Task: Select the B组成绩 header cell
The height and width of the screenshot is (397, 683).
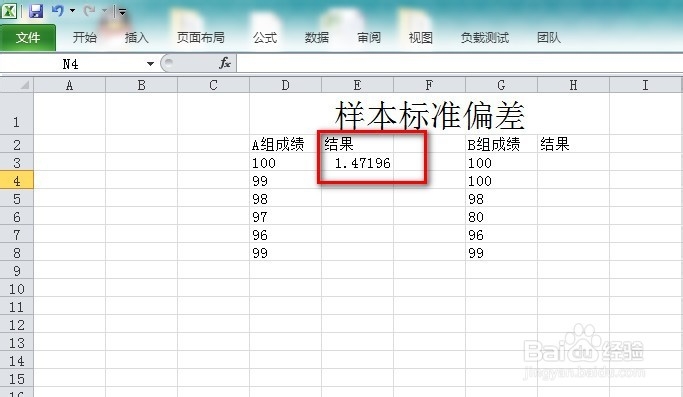Action: click(x=501, y=144)
